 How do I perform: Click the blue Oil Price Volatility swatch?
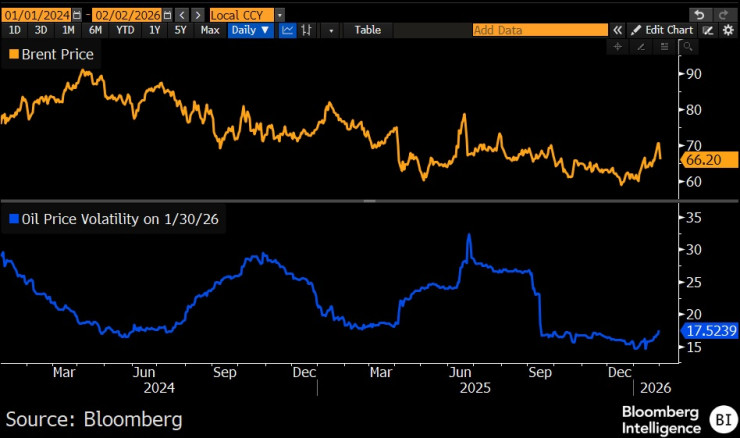13,218
